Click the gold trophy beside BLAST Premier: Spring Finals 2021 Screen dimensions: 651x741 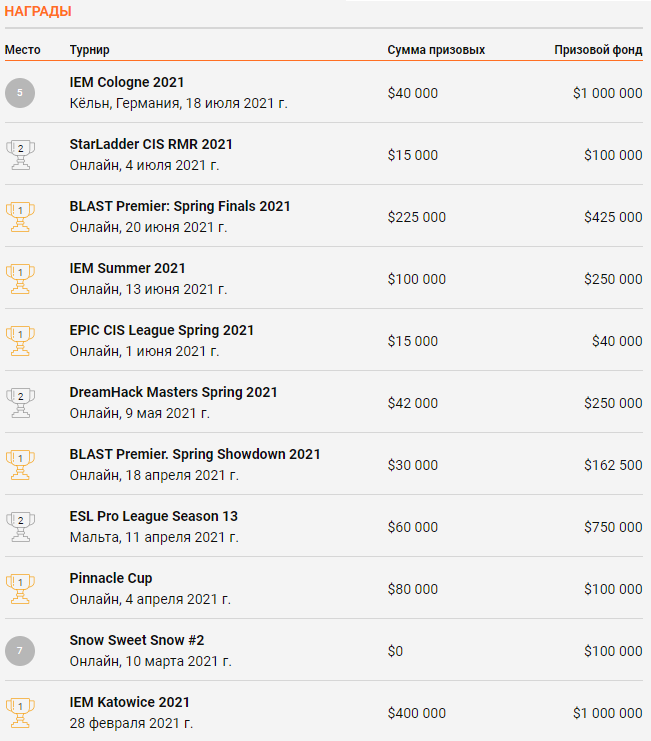[x=20, y=216]
